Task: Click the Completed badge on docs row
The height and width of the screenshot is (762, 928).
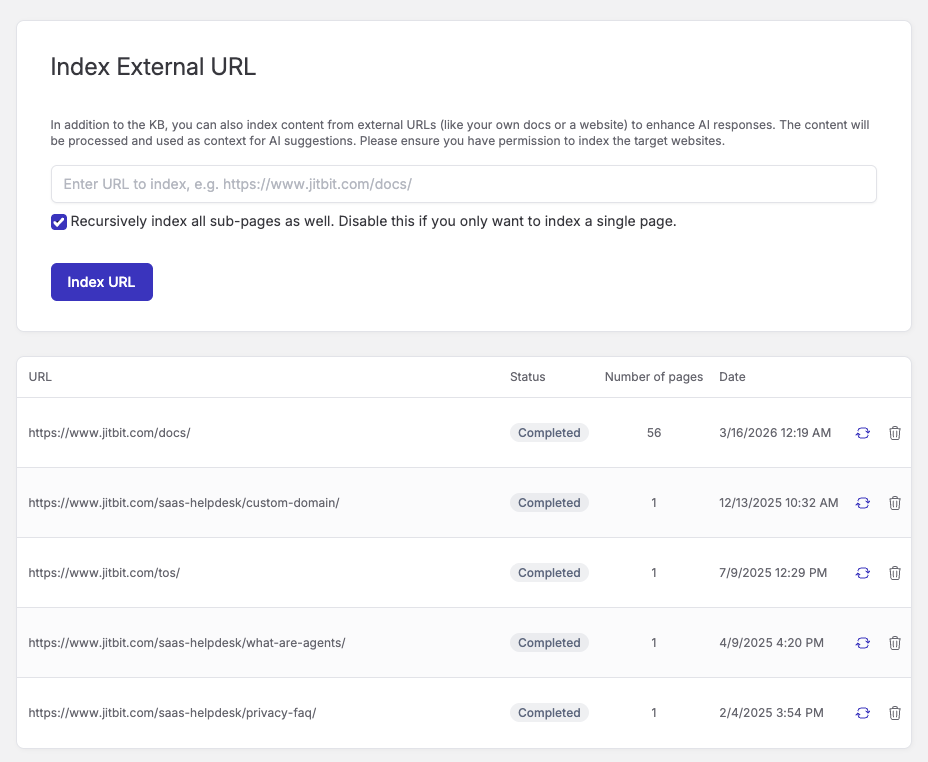Action: click(548, 432)
